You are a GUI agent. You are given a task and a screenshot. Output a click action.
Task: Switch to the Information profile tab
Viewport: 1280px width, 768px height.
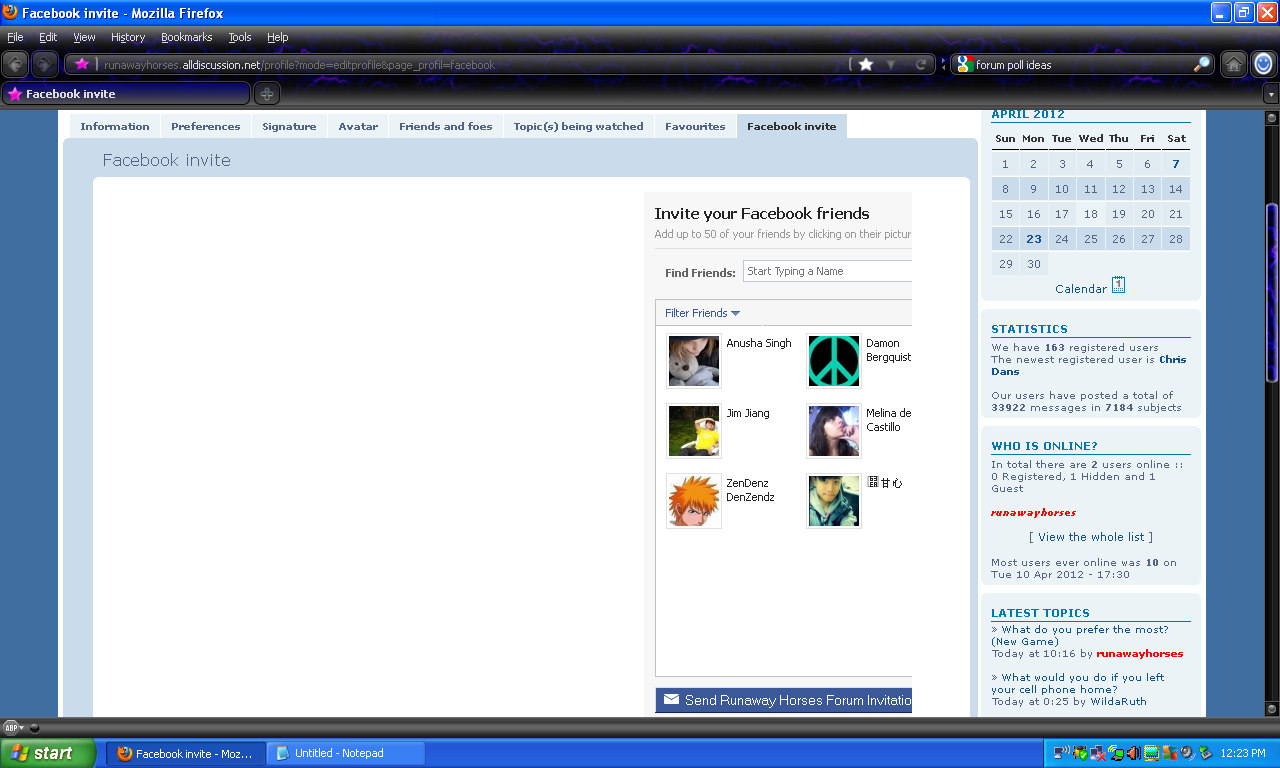point(115,126)
